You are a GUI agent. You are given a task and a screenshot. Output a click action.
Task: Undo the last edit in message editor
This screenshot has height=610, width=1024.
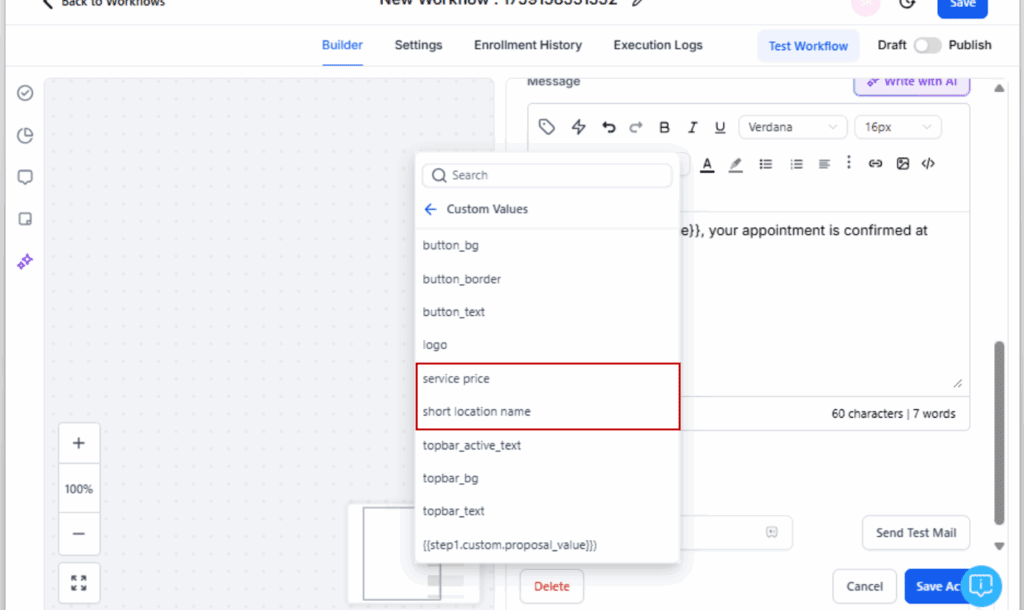pos(608,127)
